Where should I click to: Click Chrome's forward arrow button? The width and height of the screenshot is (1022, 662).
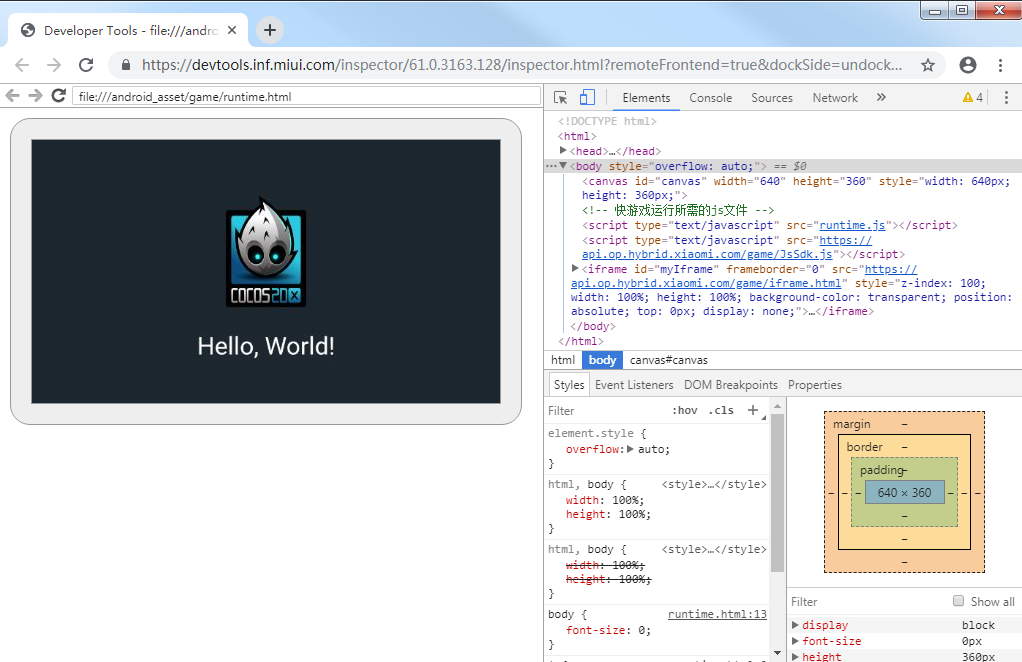[x=54, y=65]
